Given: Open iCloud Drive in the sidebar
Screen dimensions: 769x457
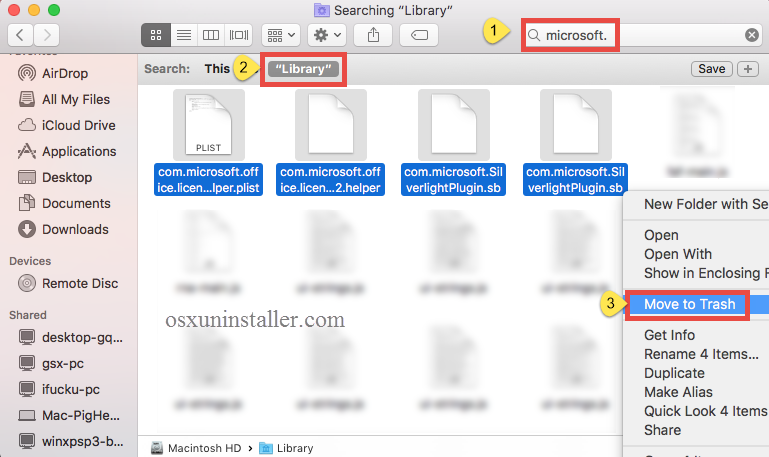Looking at the screenshot, I should pos(69,125).
